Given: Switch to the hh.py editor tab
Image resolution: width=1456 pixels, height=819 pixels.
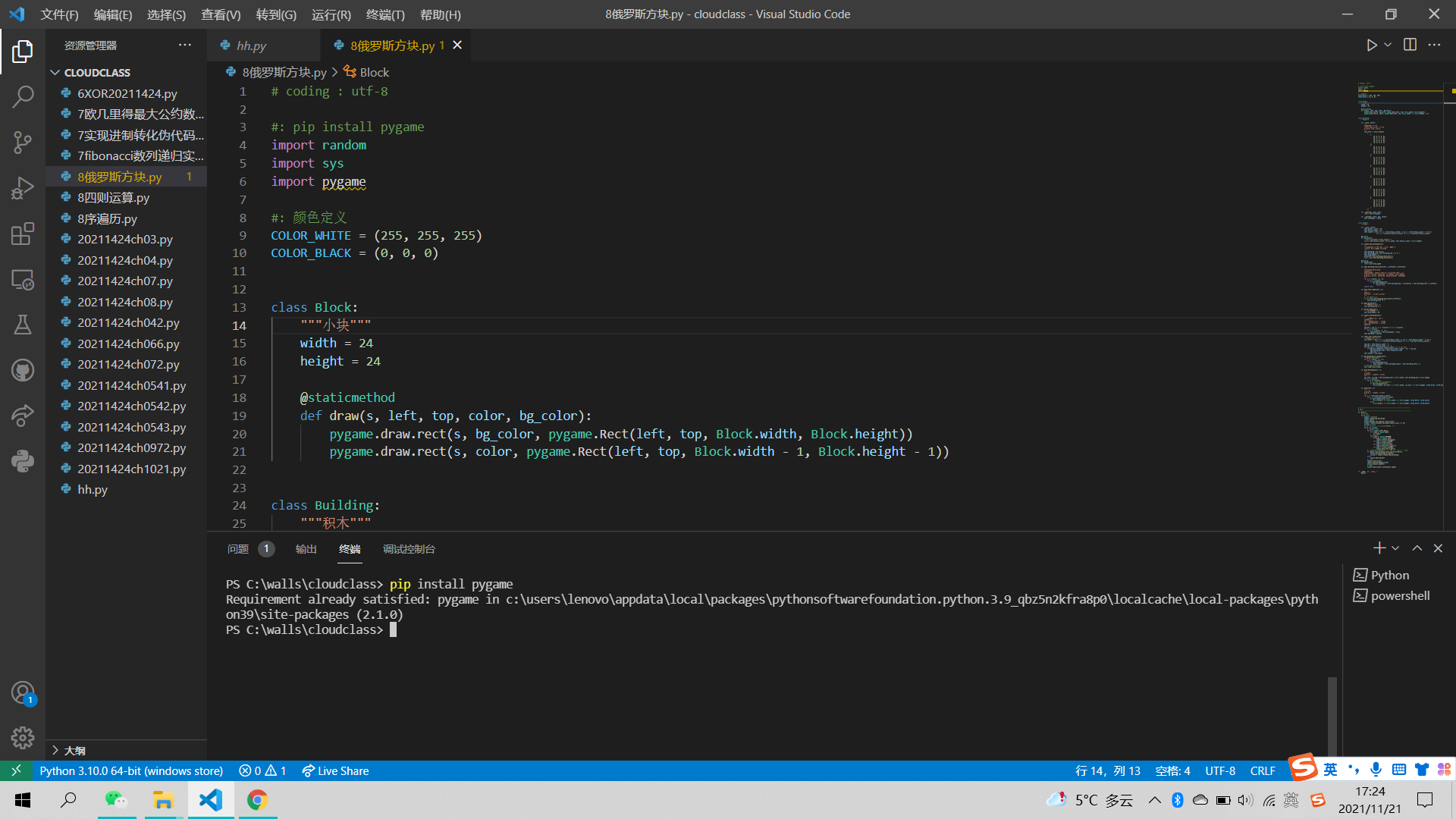Looking at the screenshot, I should coord(251,45).
